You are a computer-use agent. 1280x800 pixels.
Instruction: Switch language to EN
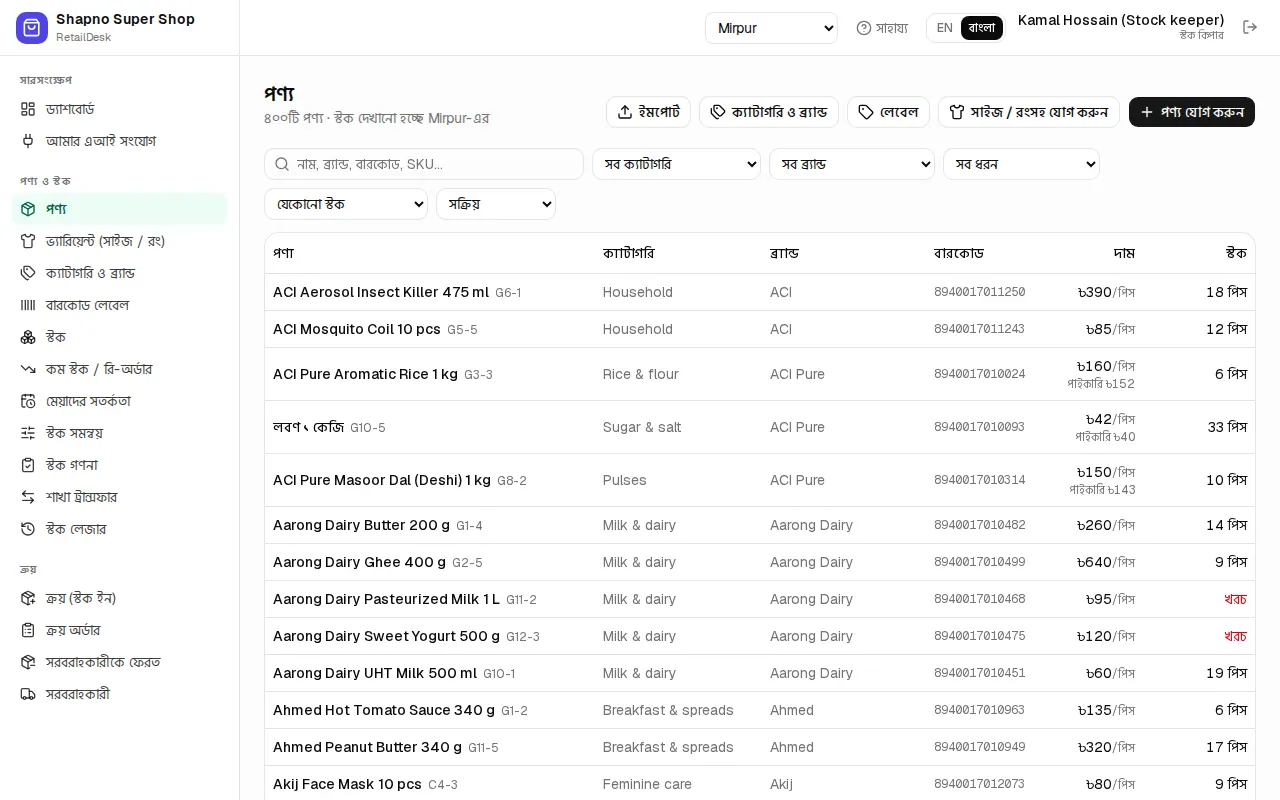coord(944,28)
